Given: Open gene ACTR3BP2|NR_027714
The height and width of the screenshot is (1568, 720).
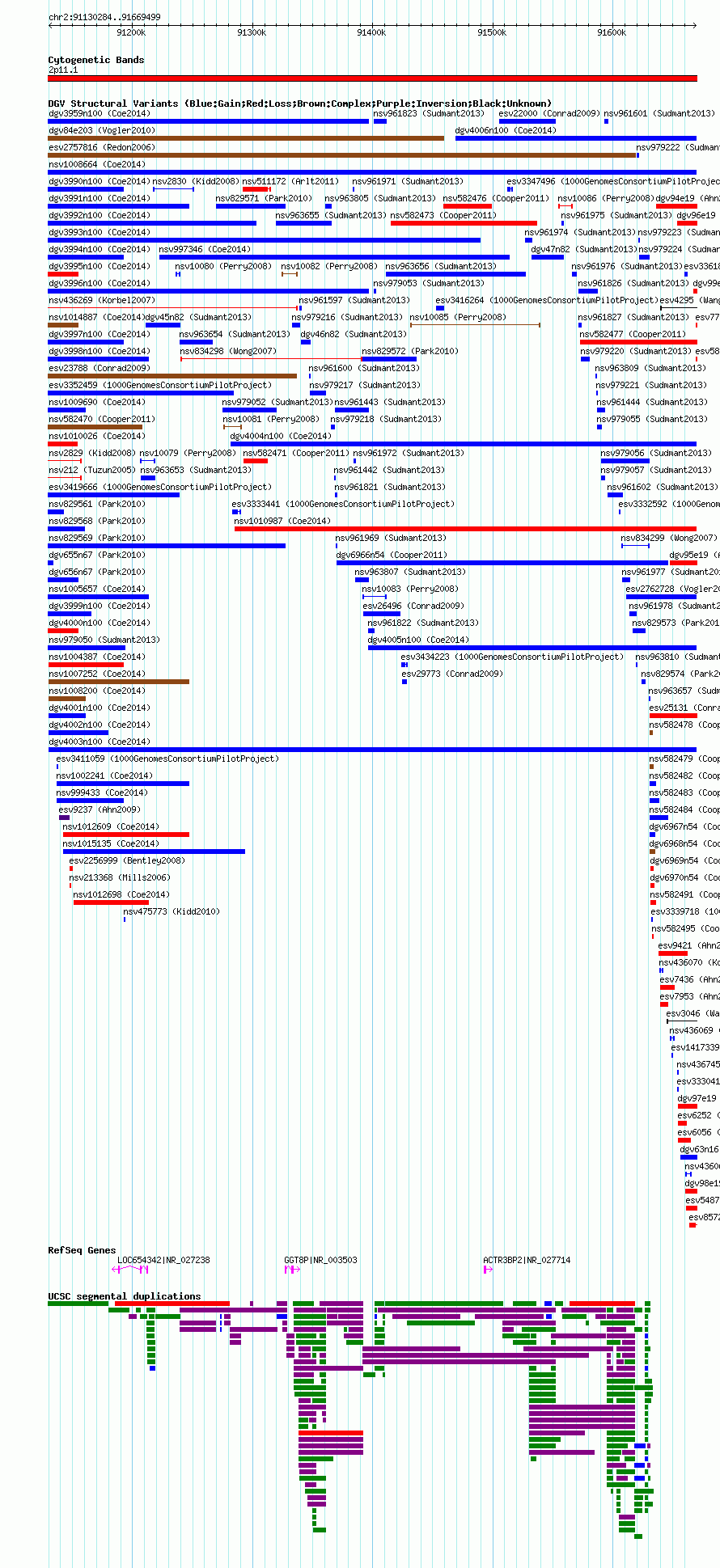Looking at the screenshot, I should pos(527,1260).
